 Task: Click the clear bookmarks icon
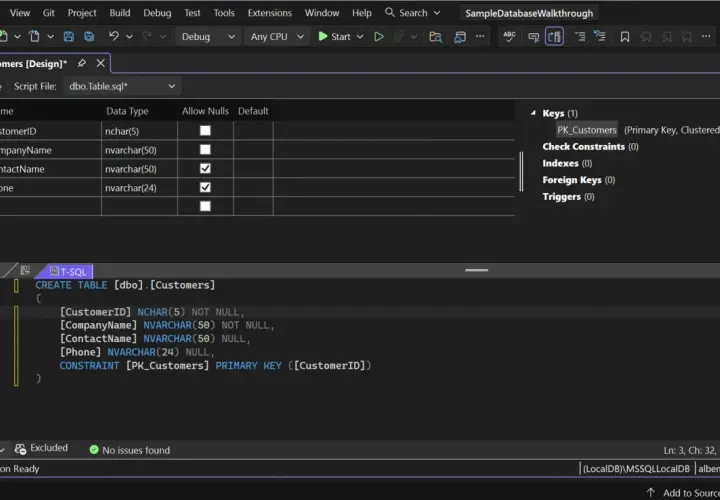686,37
